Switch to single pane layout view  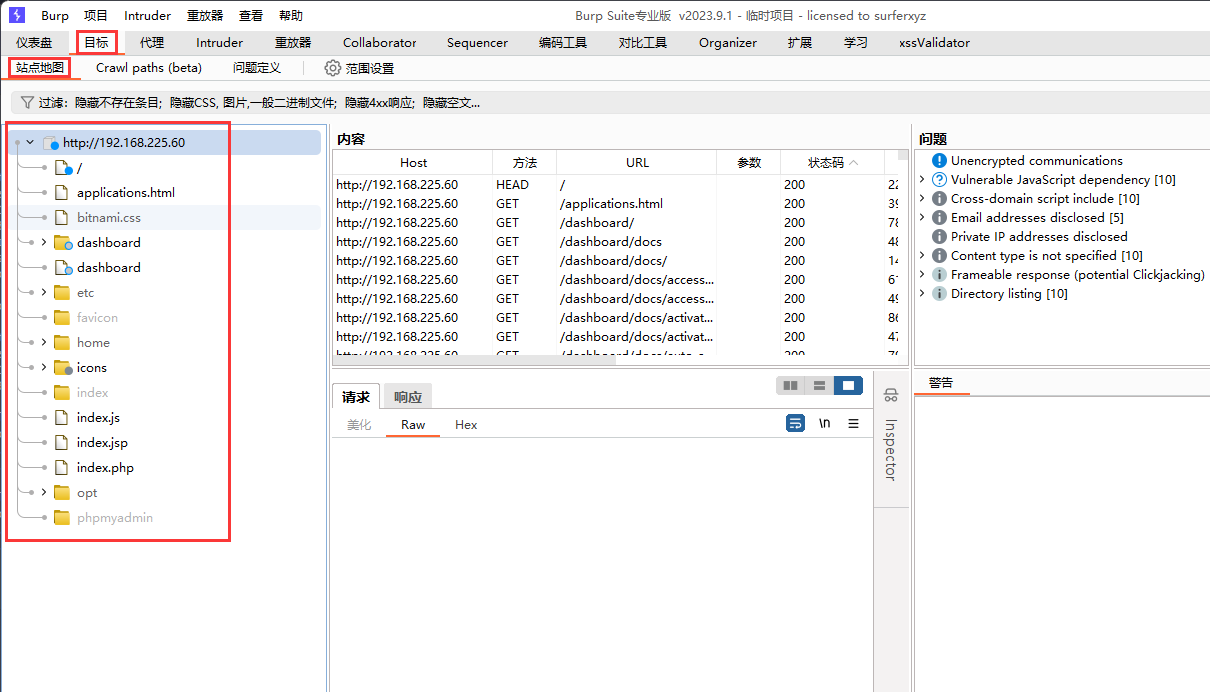pos(848,386)
